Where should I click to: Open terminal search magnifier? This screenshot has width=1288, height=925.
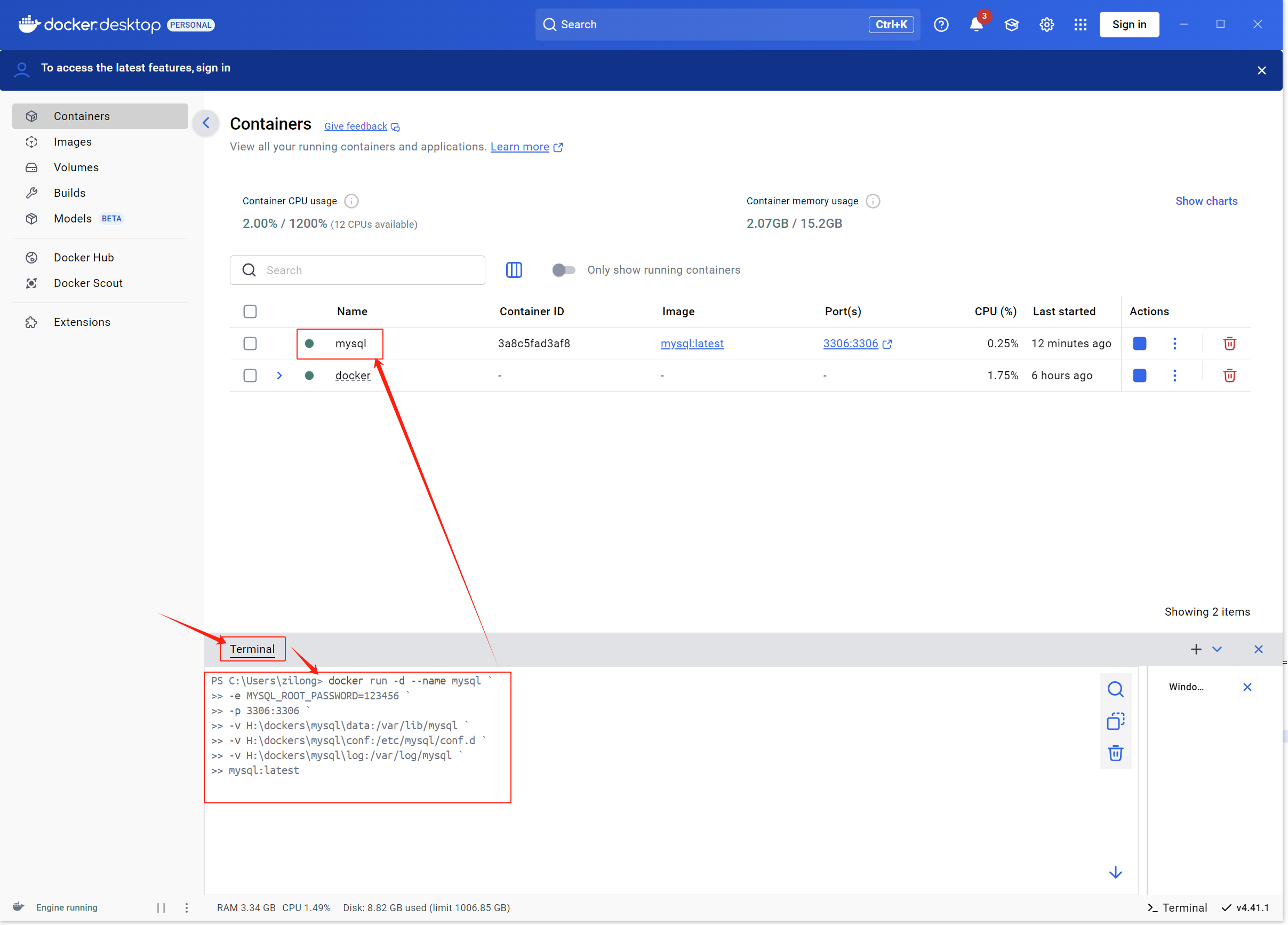(x=1115, y=689)
